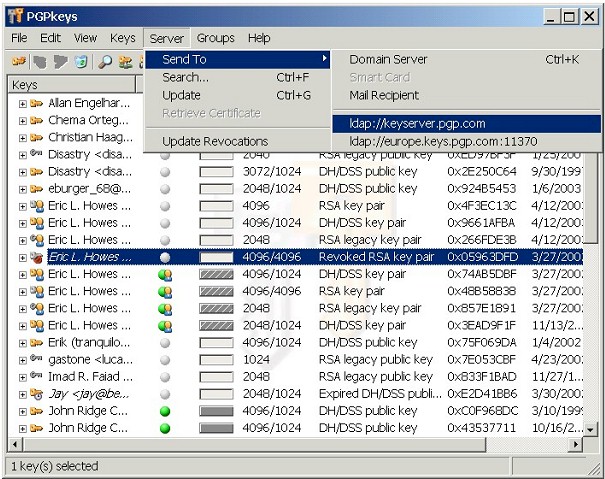Click key icon beside Christian Haag… entry

pyautogui.click(x=36, y=137)
